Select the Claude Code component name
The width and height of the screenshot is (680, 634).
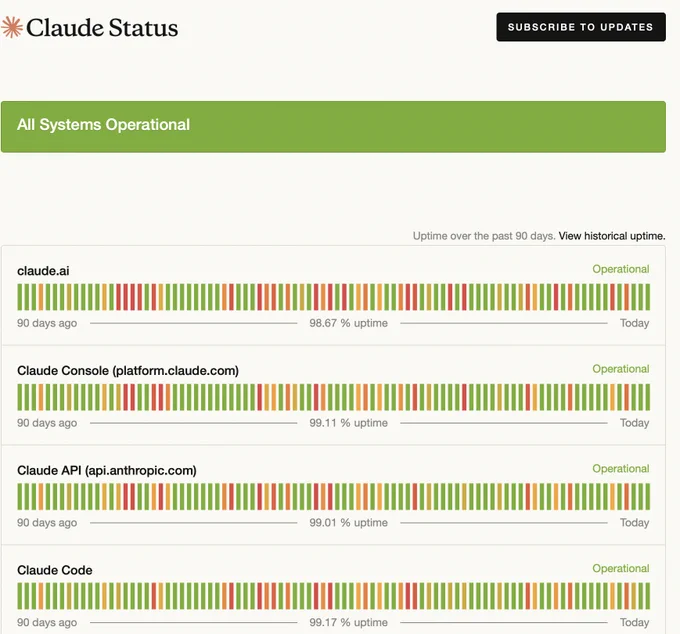[55, 570]
